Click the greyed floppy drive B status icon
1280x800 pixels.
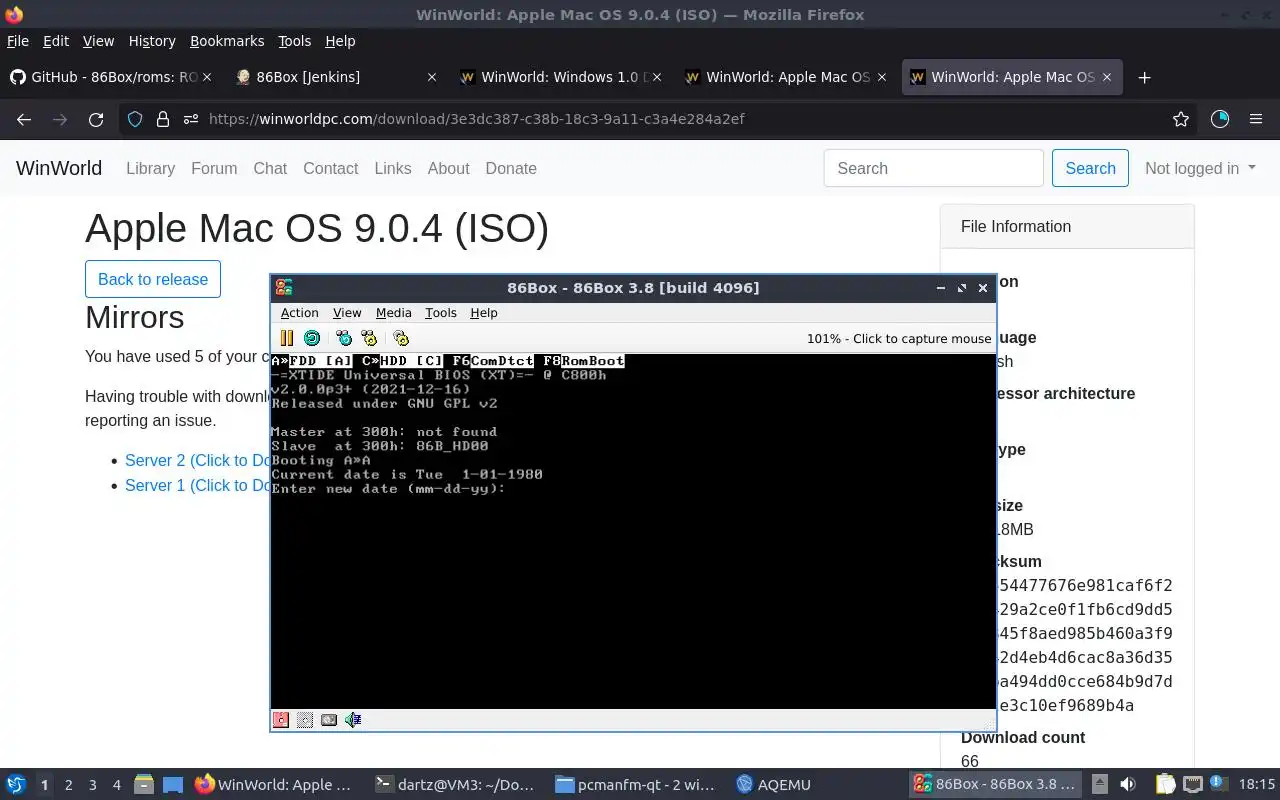click(305, 719)
